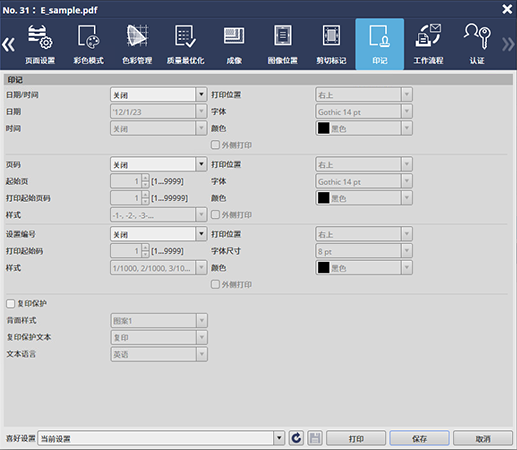Viewport: 517px width, 450px height.
Task: Open the 日期 format dropdown showing '12/1/23
Action: [158, 111]
